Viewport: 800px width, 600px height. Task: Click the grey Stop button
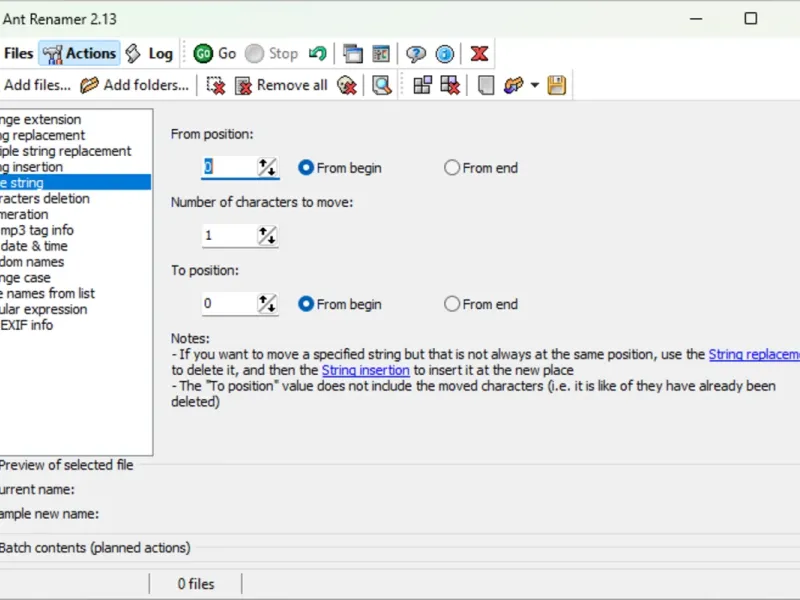[x=271, y=53]
